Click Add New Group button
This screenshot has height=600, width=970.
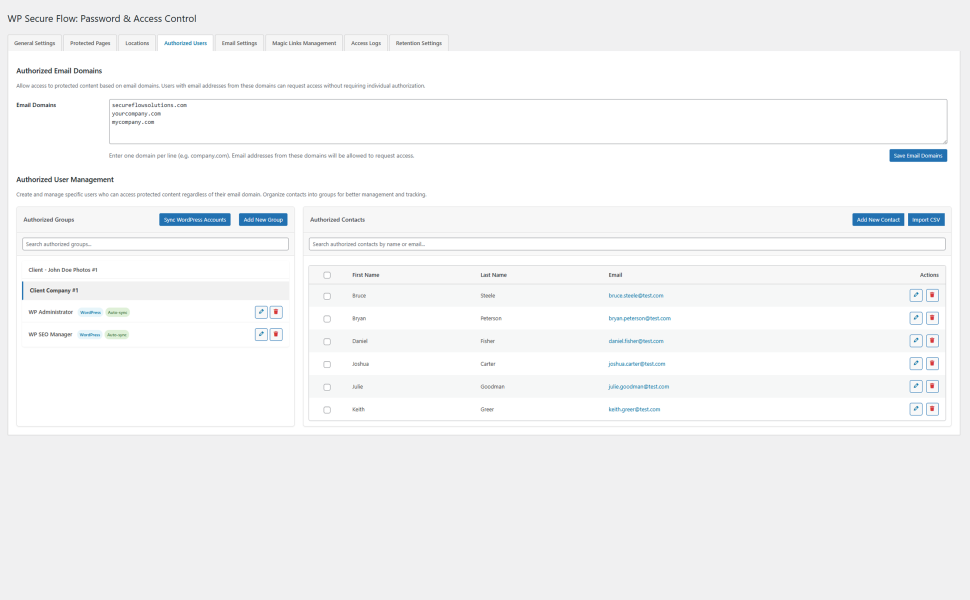pos(263,220)
